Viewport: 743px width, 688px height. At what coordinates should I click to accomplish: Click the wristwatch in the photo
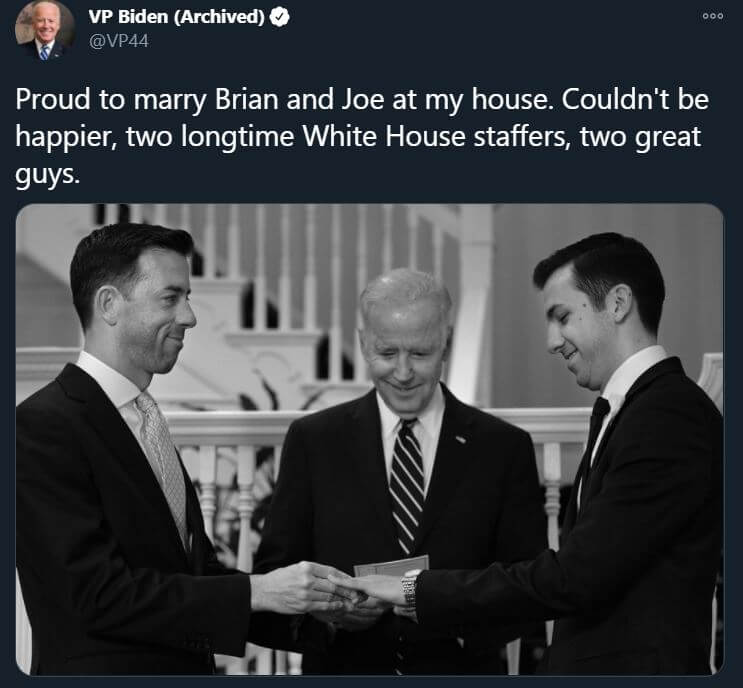click(x=409, y=589)
